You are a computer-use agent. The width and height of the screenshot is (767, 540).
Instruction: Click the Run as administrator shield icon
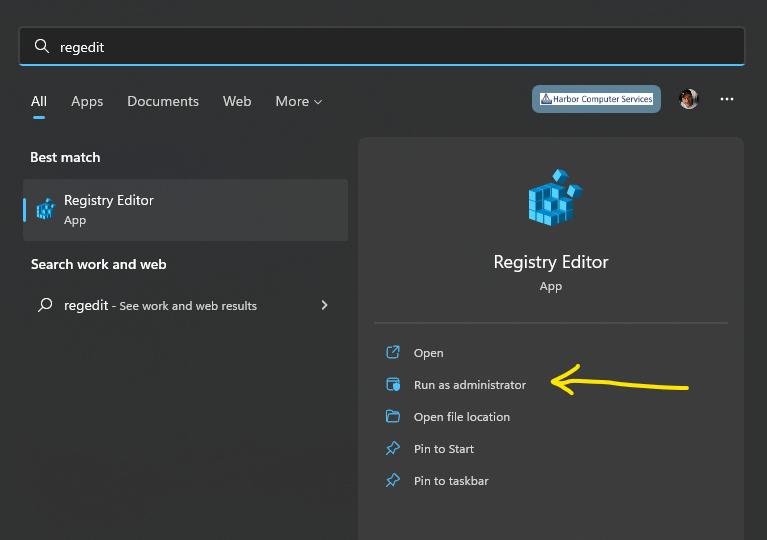click(393, 384)
